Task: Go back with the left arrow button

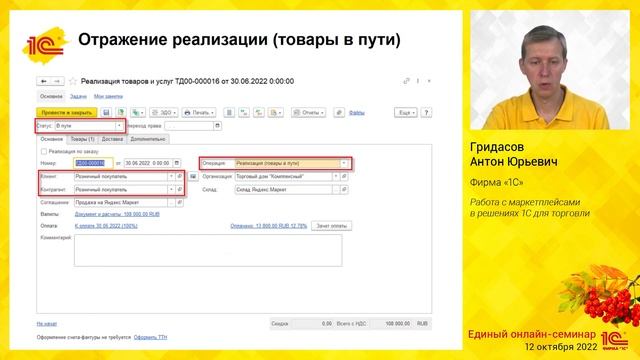Action: pyautogui.click(x=44, y=81)
